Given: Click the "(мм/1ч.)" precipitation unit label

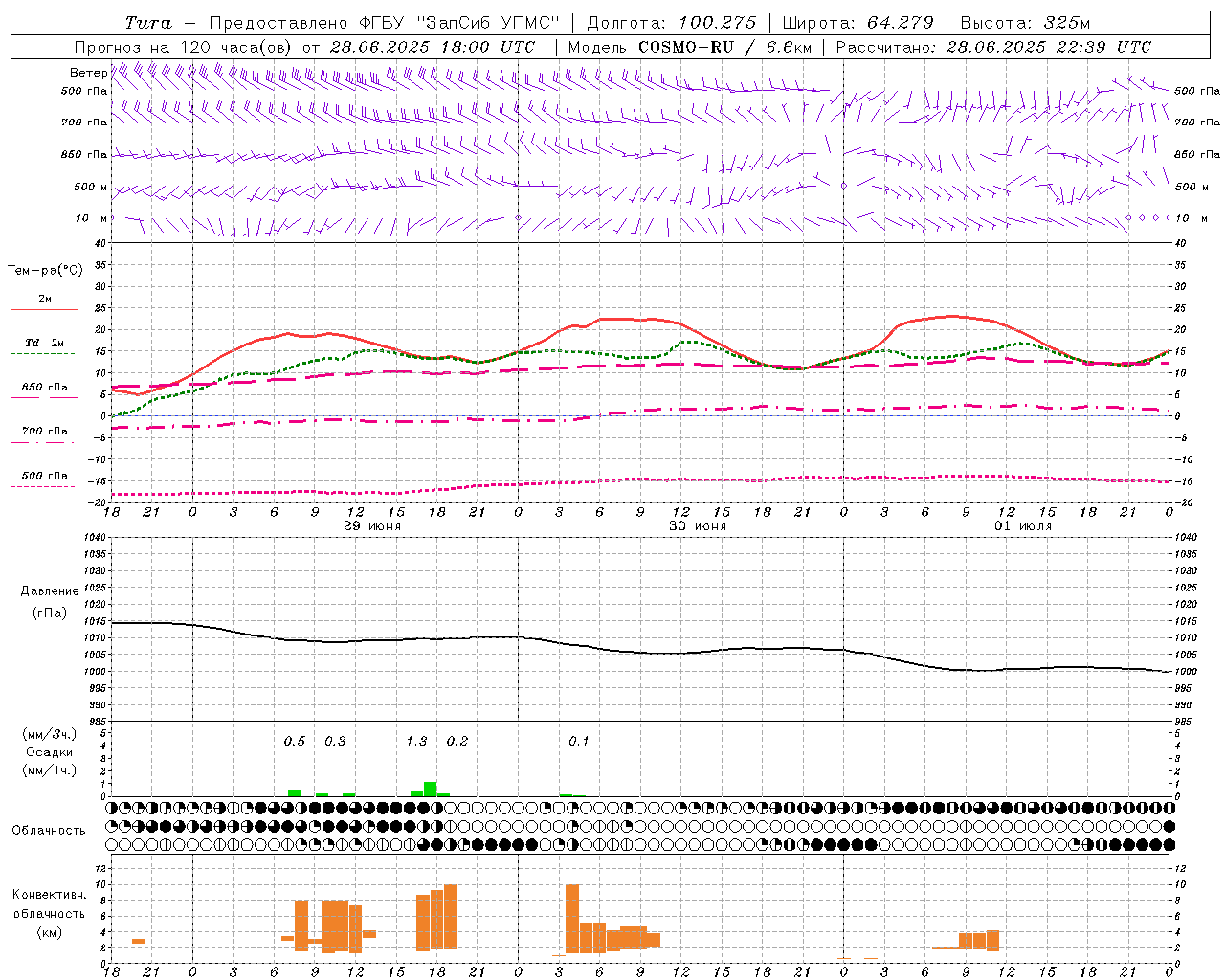Looking at the screenshot, I should point(49,770).
